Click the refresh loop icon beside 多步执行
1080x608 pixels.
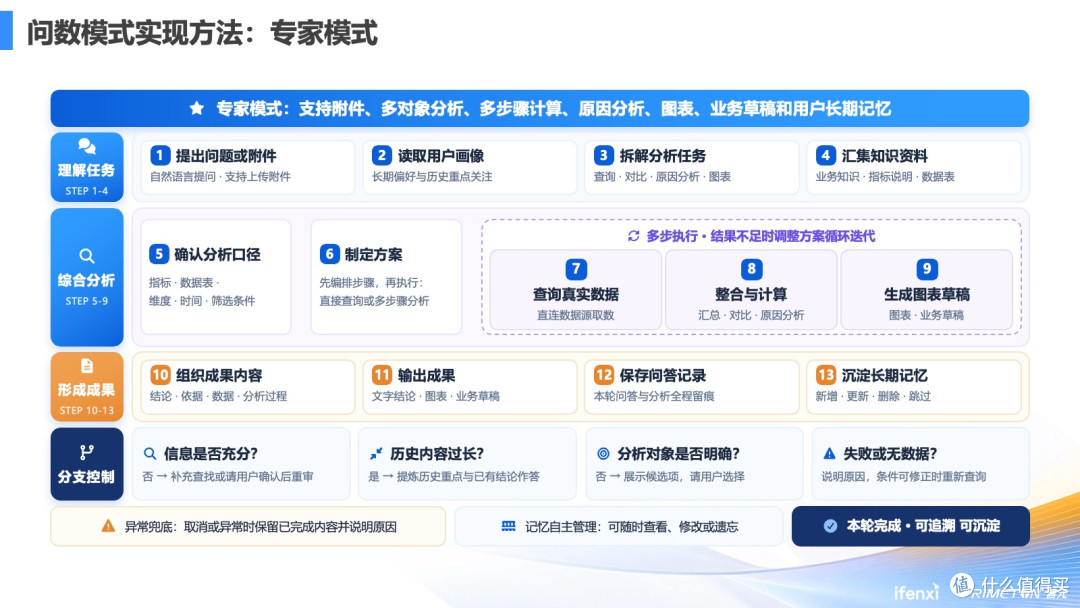coord(634,236)
